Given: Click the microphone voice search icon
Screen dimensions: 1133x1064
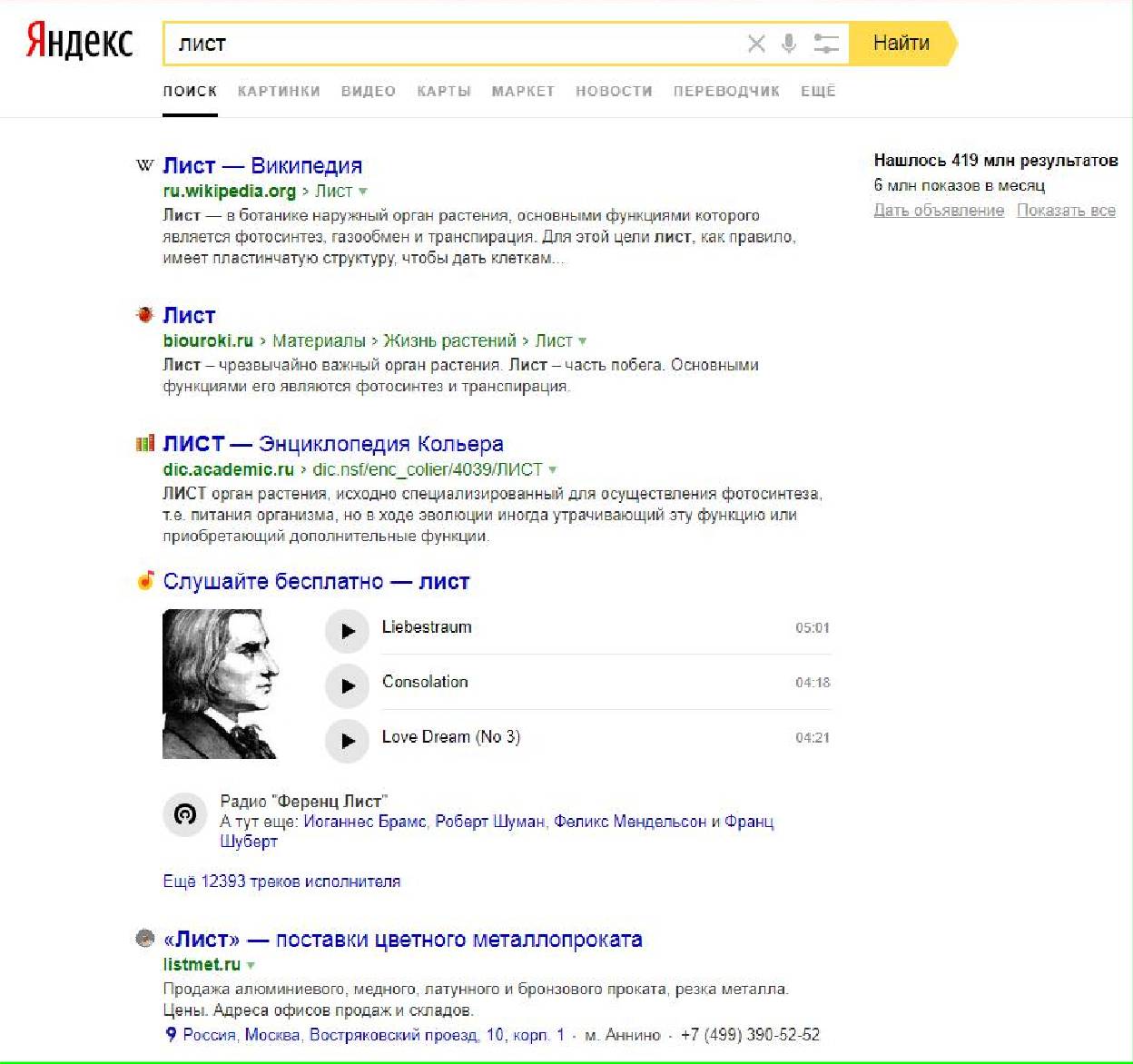Looking at the screenshot, I should pos(789,44).
